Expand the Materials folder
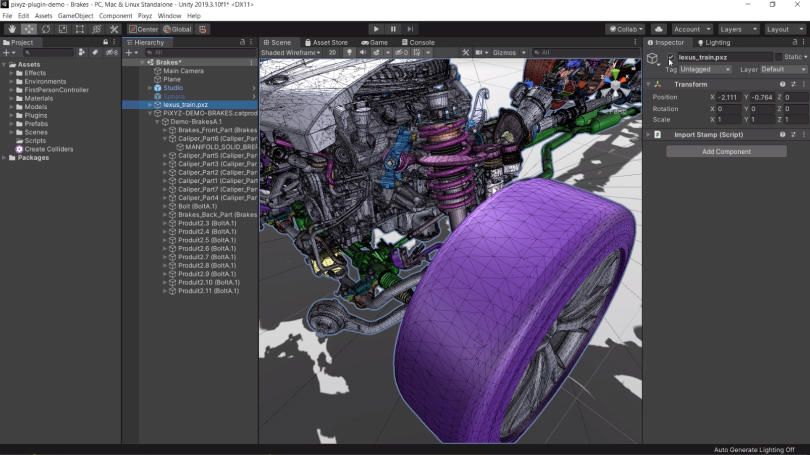 [x=11, y=98]
